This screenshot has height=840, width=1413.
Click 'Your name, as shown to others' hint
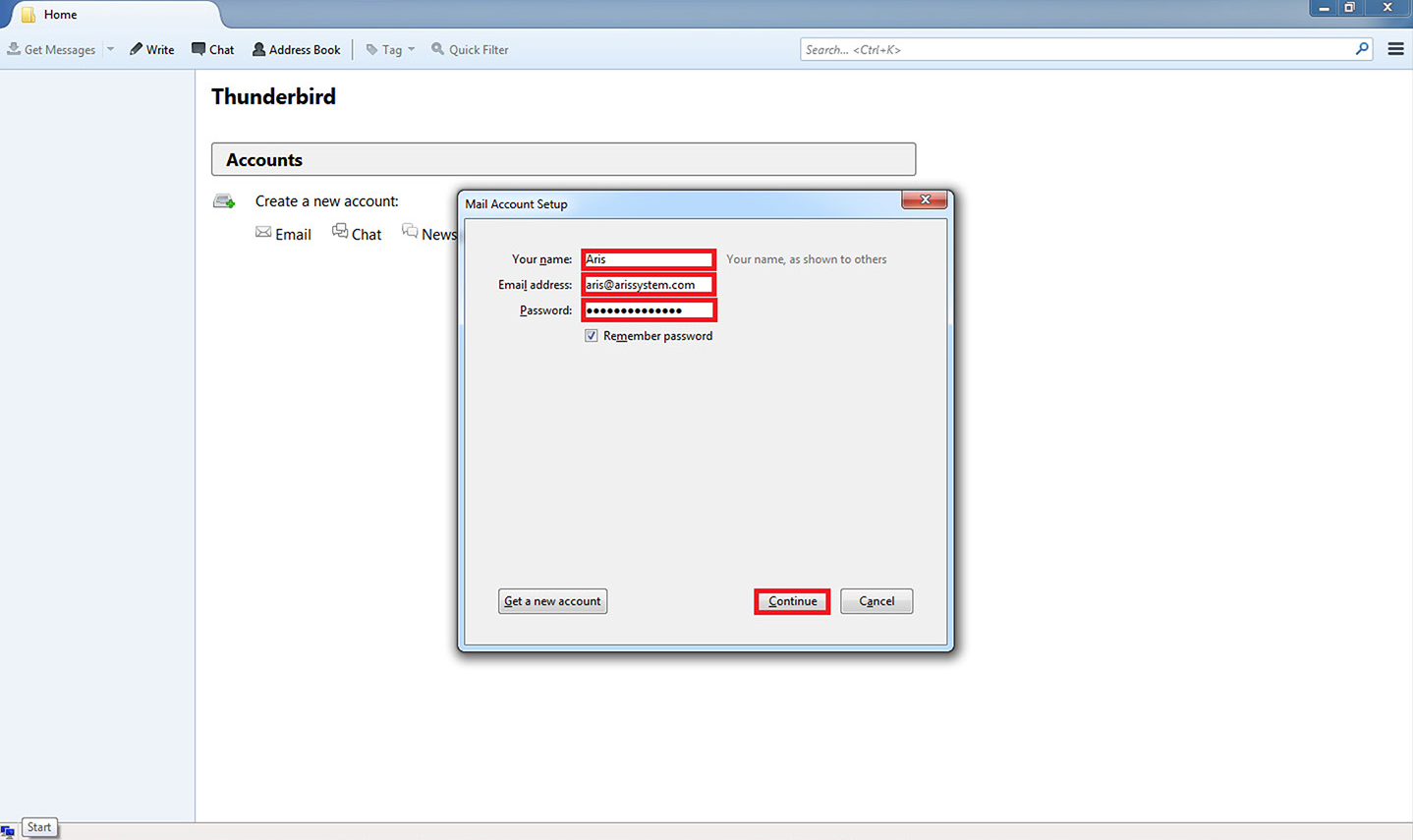click(x=807, y=259)
